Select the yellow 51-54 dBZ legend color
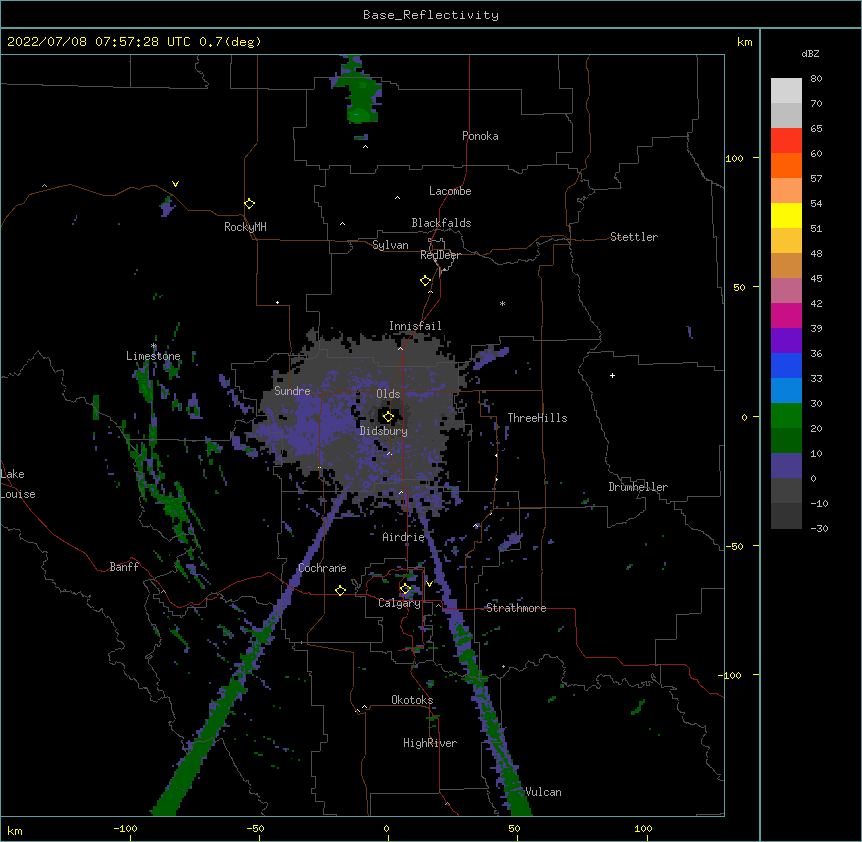 (786, 215)
